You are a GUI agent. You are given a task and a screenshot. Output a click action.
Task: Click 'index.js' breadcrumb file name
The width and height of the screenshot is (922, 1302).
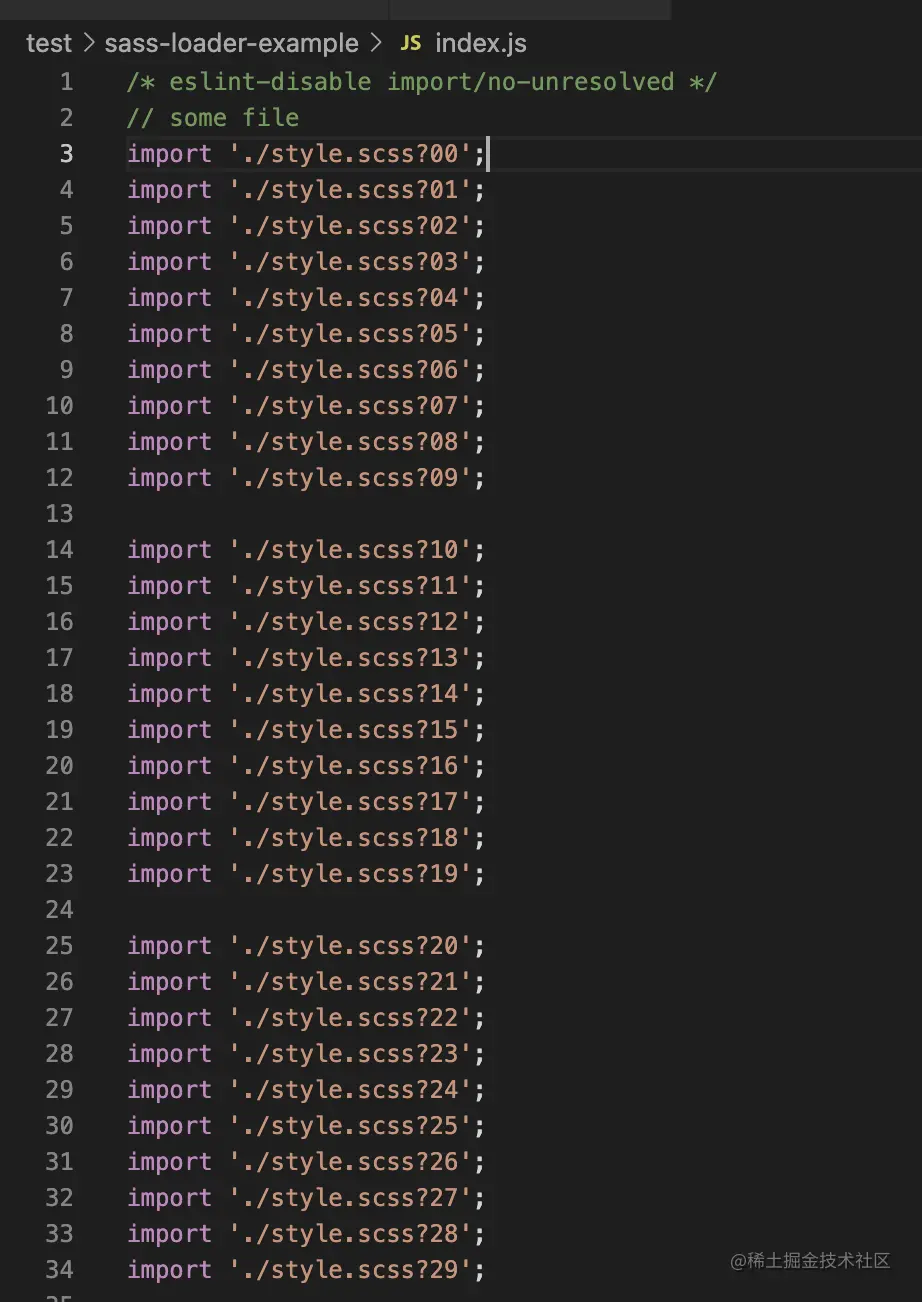(480, 44)
